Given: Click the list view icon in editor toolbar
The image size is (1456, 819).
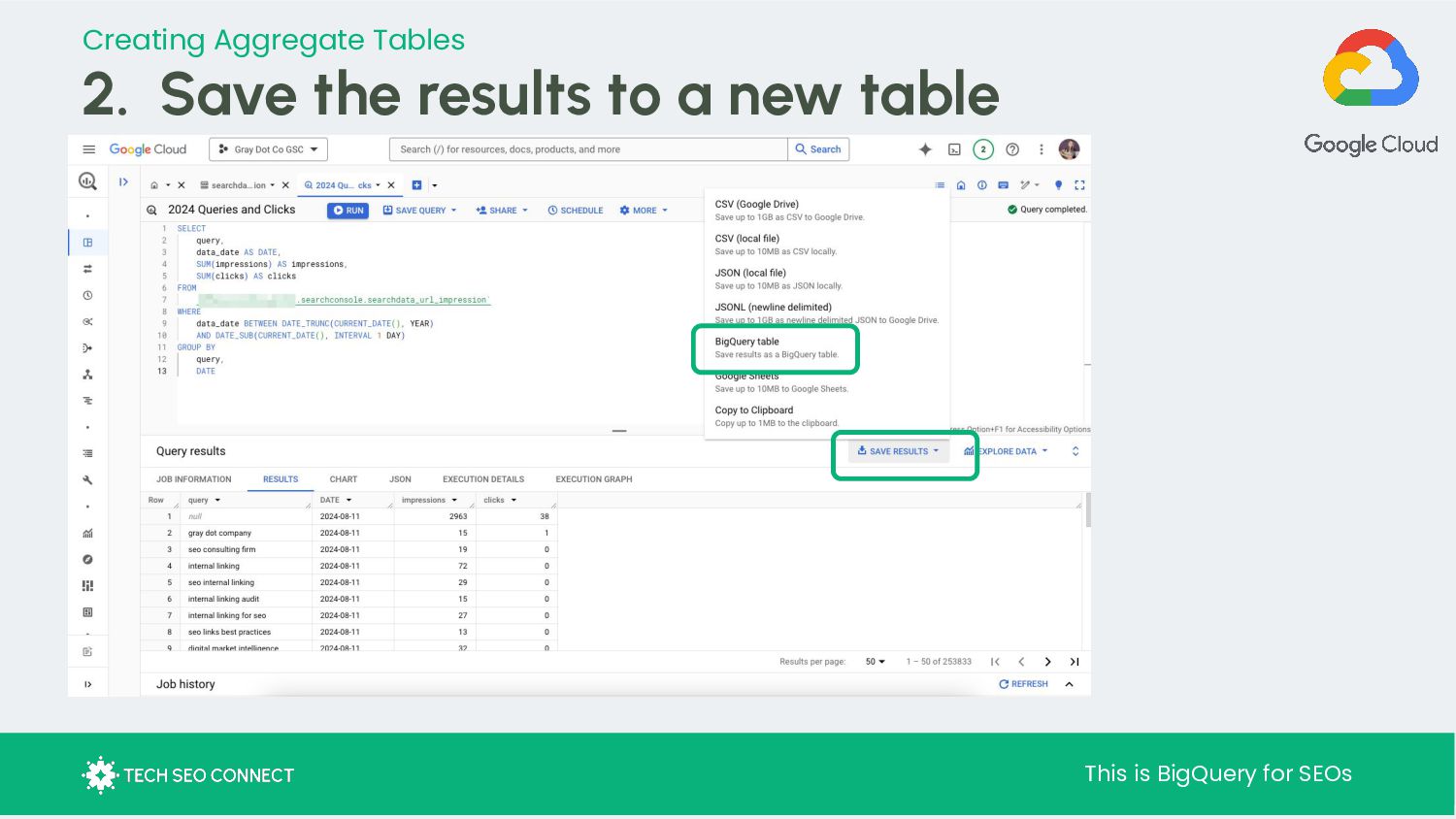Looking at the screenshot, I should 940,185.
